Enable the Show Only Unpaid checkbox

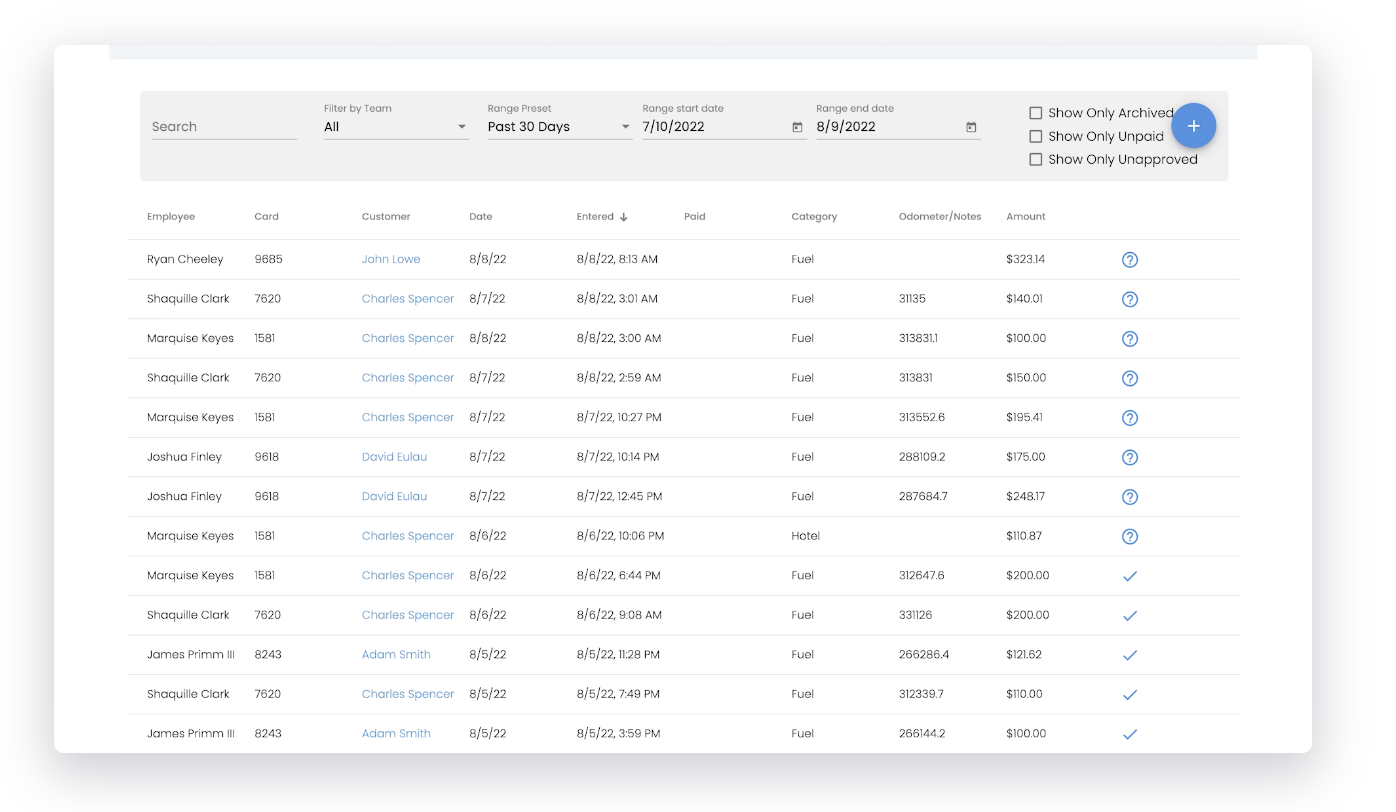coord(1035,136)
